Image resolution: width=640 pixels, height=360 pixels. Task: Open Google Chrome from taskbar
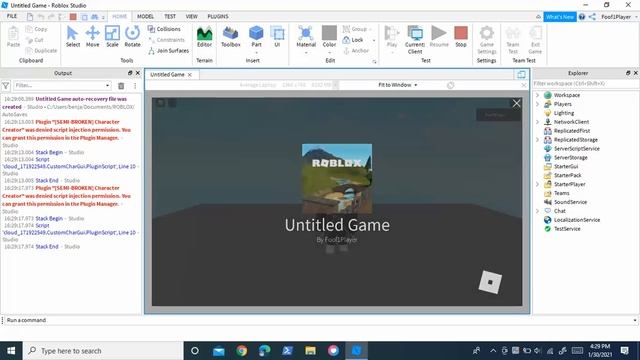[x=242, y=351]
